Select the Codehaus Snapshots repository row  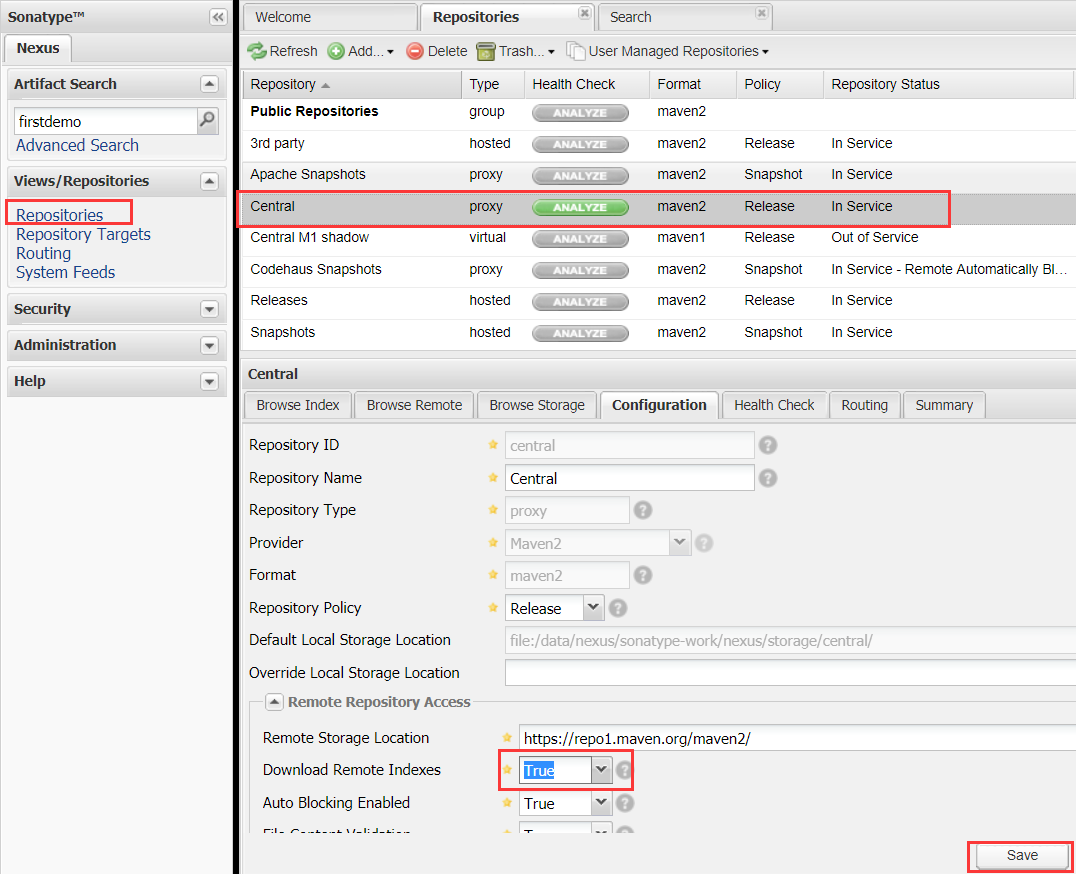pos(659,270)
